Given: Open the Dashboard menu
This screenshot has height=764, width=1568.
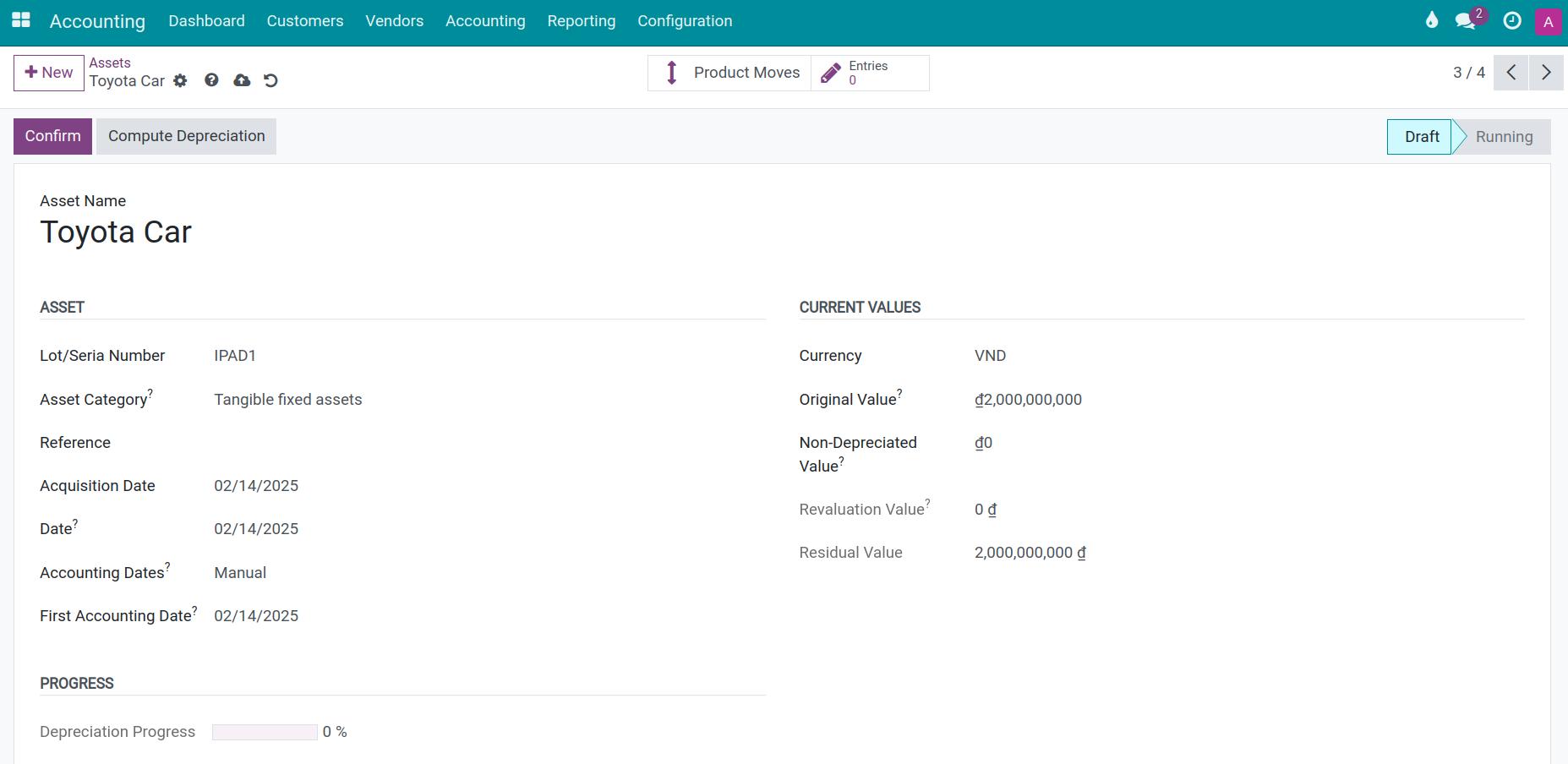Looking at the screenshot, I should coord(206,21).
